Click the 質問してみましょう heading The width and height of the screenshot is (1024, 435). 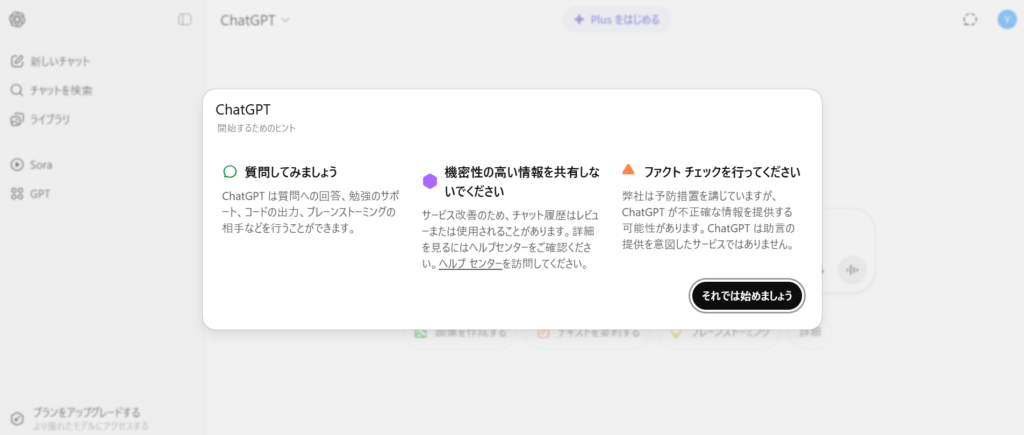[291, 172]
